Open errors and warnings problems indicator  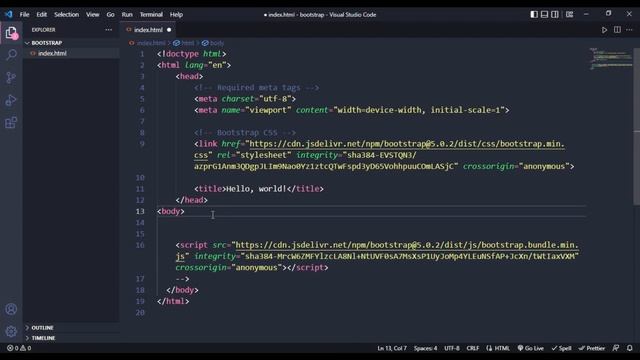tap(19, 348)
